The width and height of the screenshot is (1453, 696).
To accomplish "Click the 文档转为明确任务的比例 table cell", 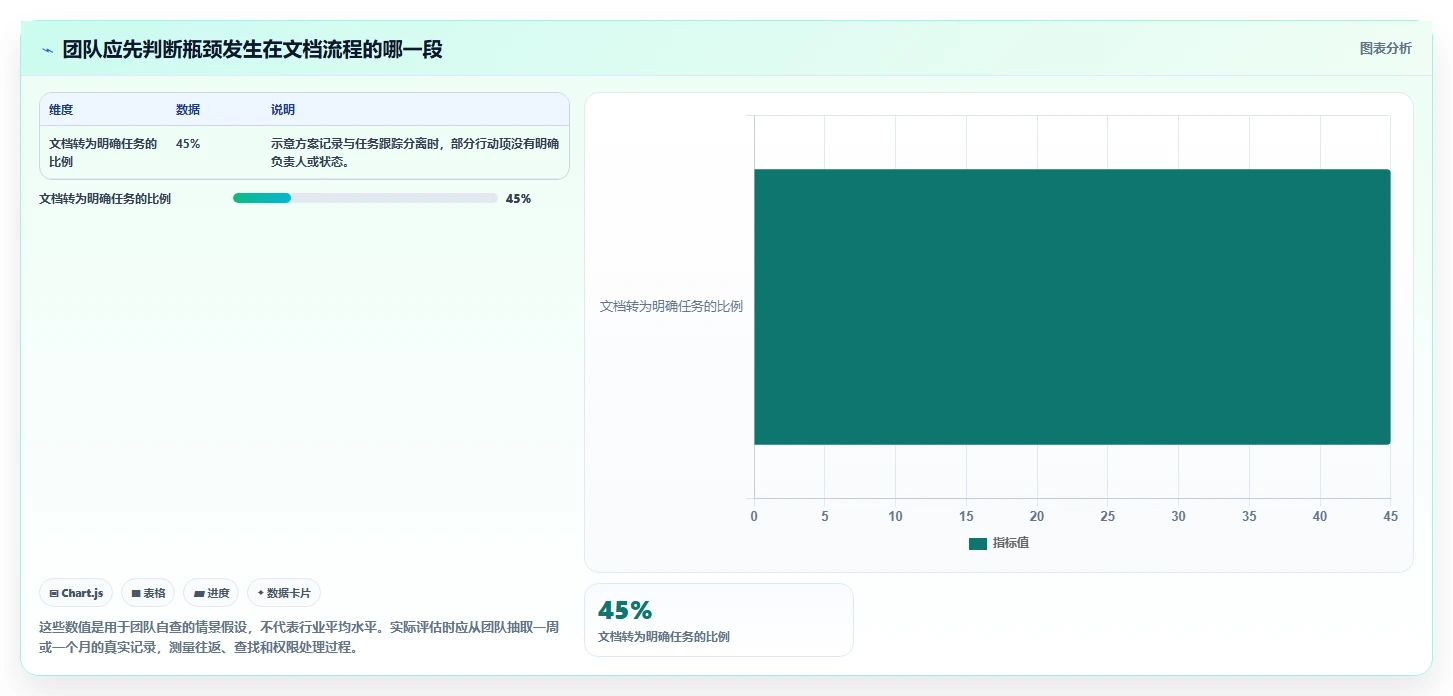I will pos(103,152).
